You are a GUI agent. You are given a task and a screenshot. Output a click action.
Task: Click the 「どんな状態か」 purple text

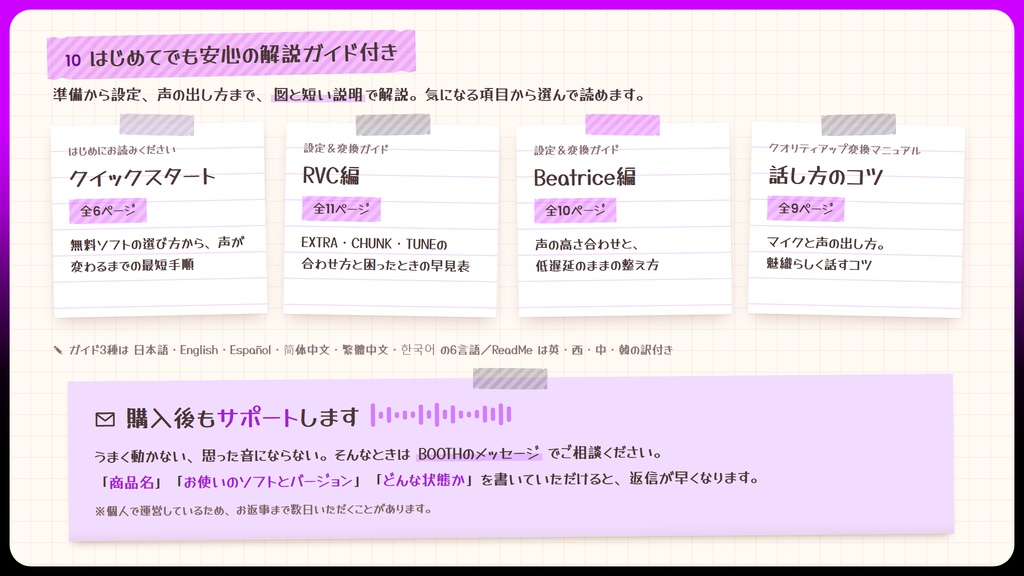(x=422, y=480)
